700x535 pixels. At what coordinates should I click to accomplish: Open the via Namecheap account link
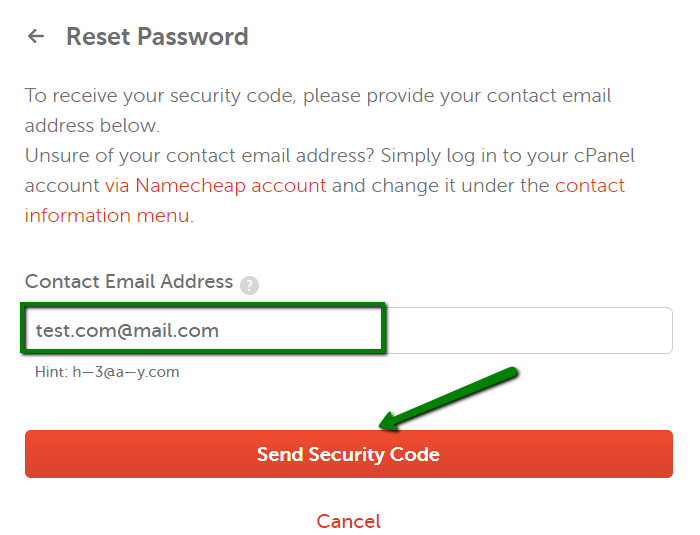[215, 185]
